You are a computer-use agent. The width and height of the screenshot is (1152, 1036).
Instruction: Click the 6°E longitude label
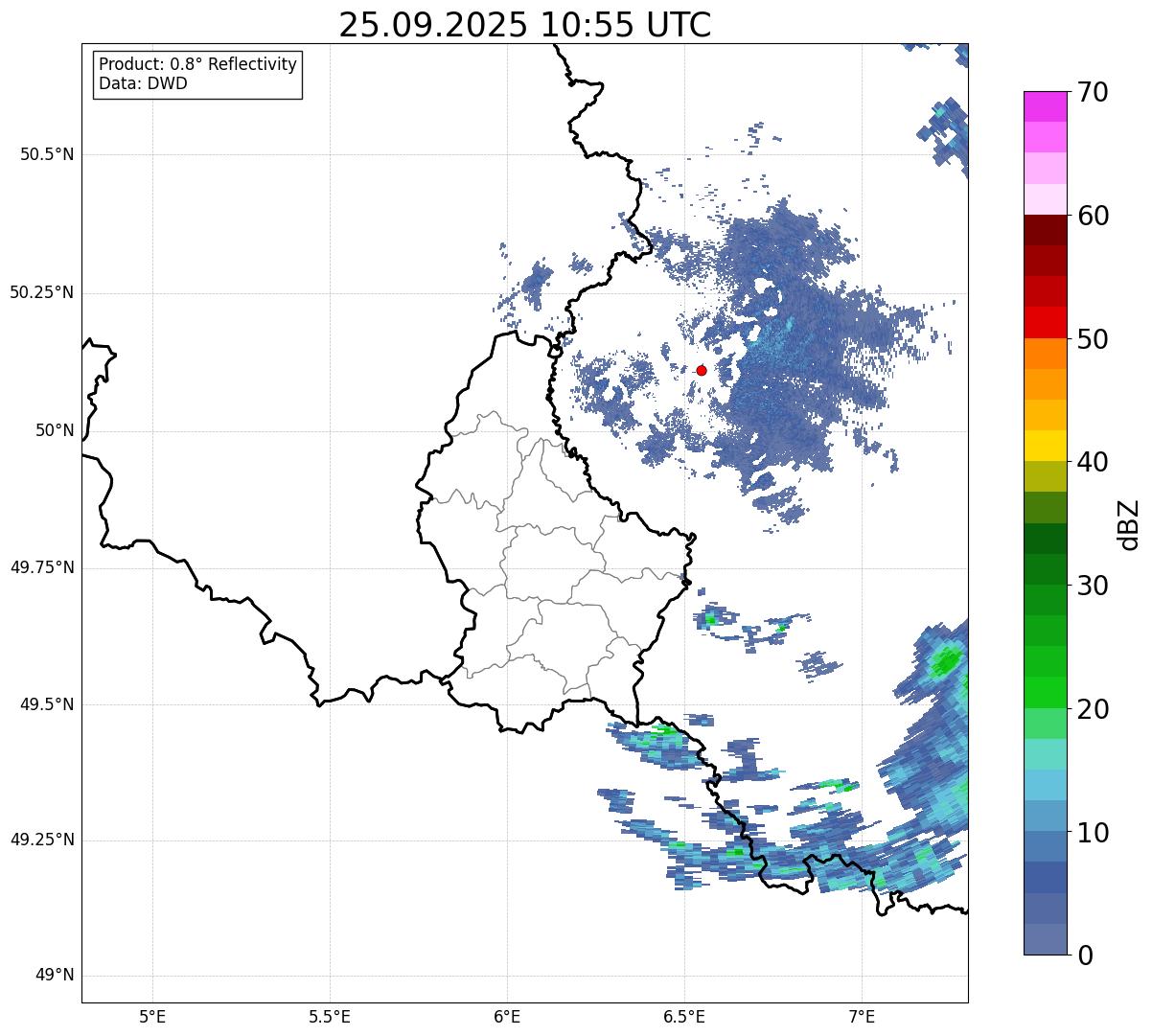pyautogui.click(x=507, y=1016)
